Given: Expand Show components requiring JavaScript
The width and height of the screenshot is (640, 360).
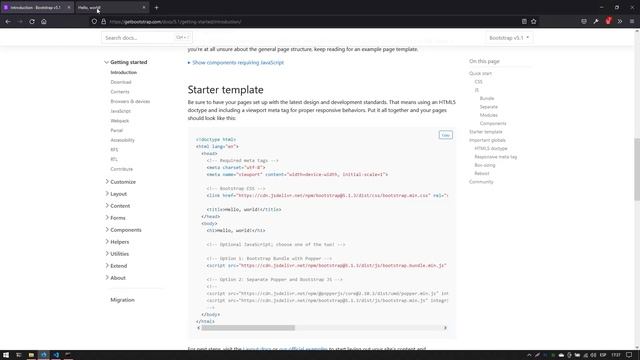Looking at the screenshot, I should pos(236,62).
